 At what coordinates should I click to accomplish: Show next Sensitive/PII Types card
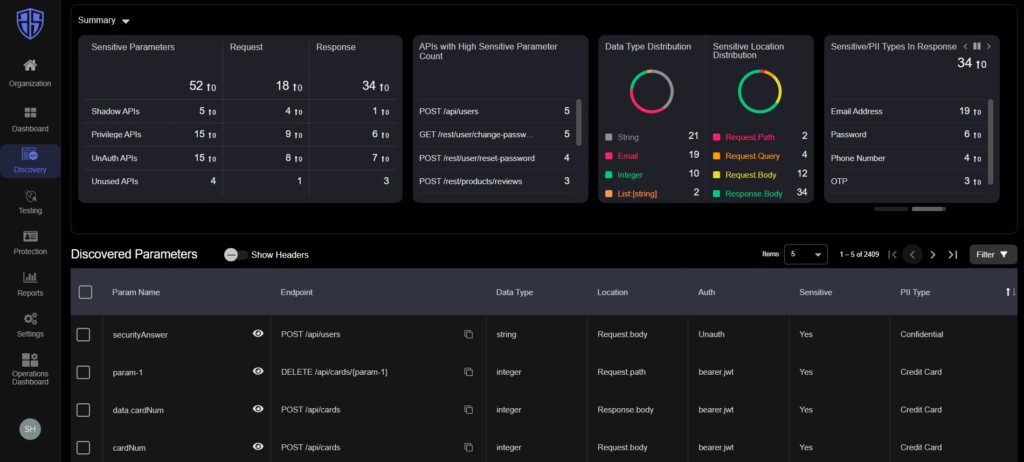989,46
